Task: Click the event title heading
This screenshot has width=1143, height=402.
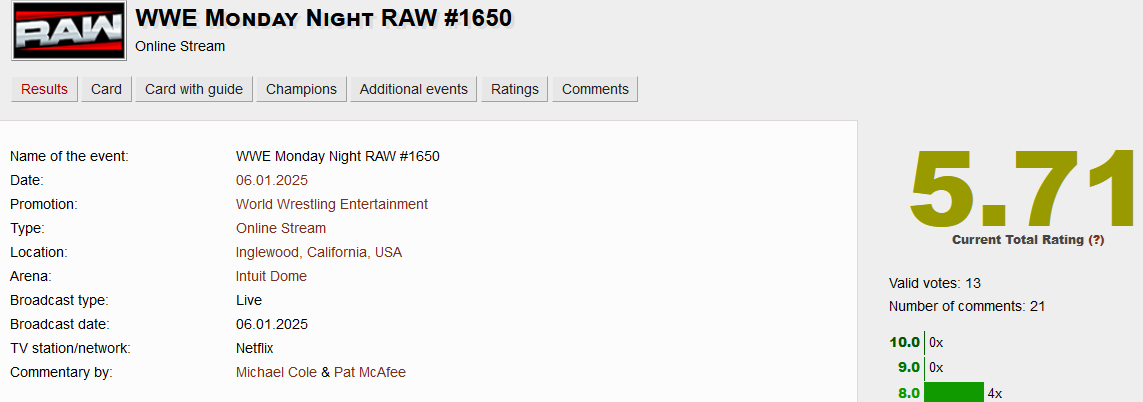Action: coord(324,18)
